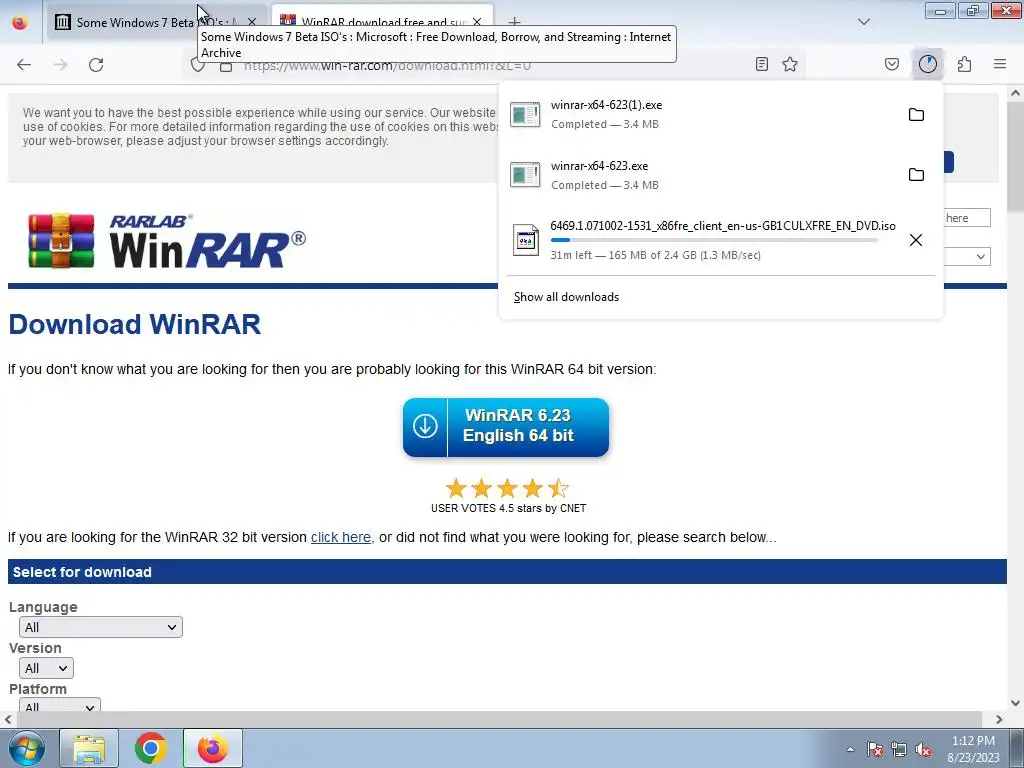1024x768 pixels.
Task: Click the Firefox logo left of the tabs
Action: (x=20, y=22)
